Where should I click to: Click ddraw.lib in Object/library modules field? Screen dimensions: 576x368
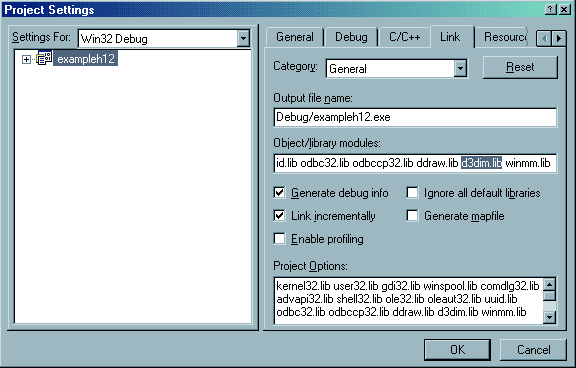pos(438,163)
